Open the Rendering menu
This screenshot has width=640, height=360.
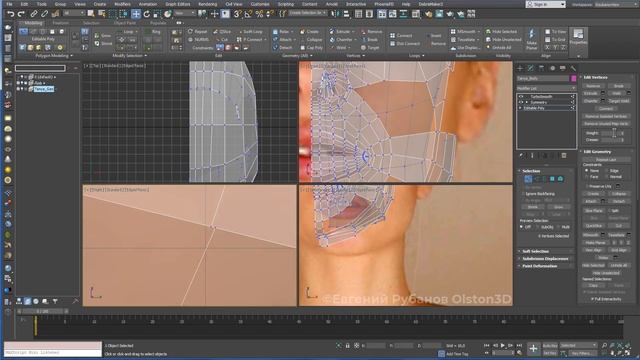pyautogui.click(x=207, y=4)
